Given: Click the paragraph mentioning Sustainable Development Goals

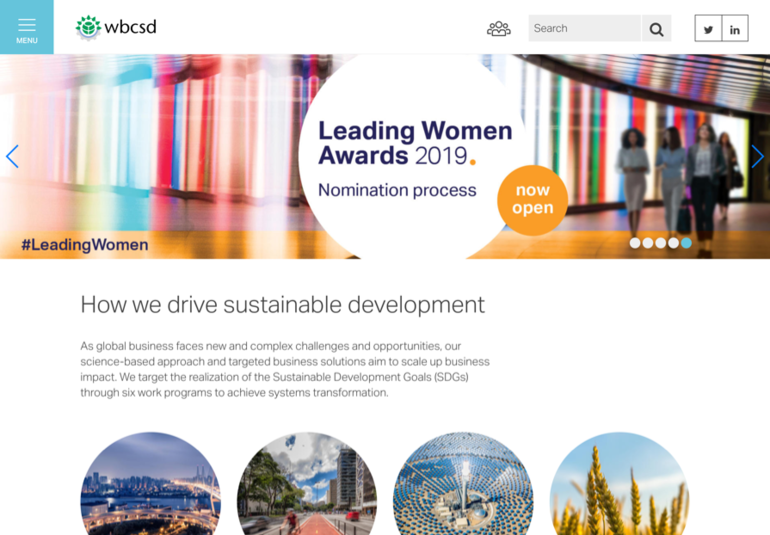Looking at the screenshot, I should 285,369.
